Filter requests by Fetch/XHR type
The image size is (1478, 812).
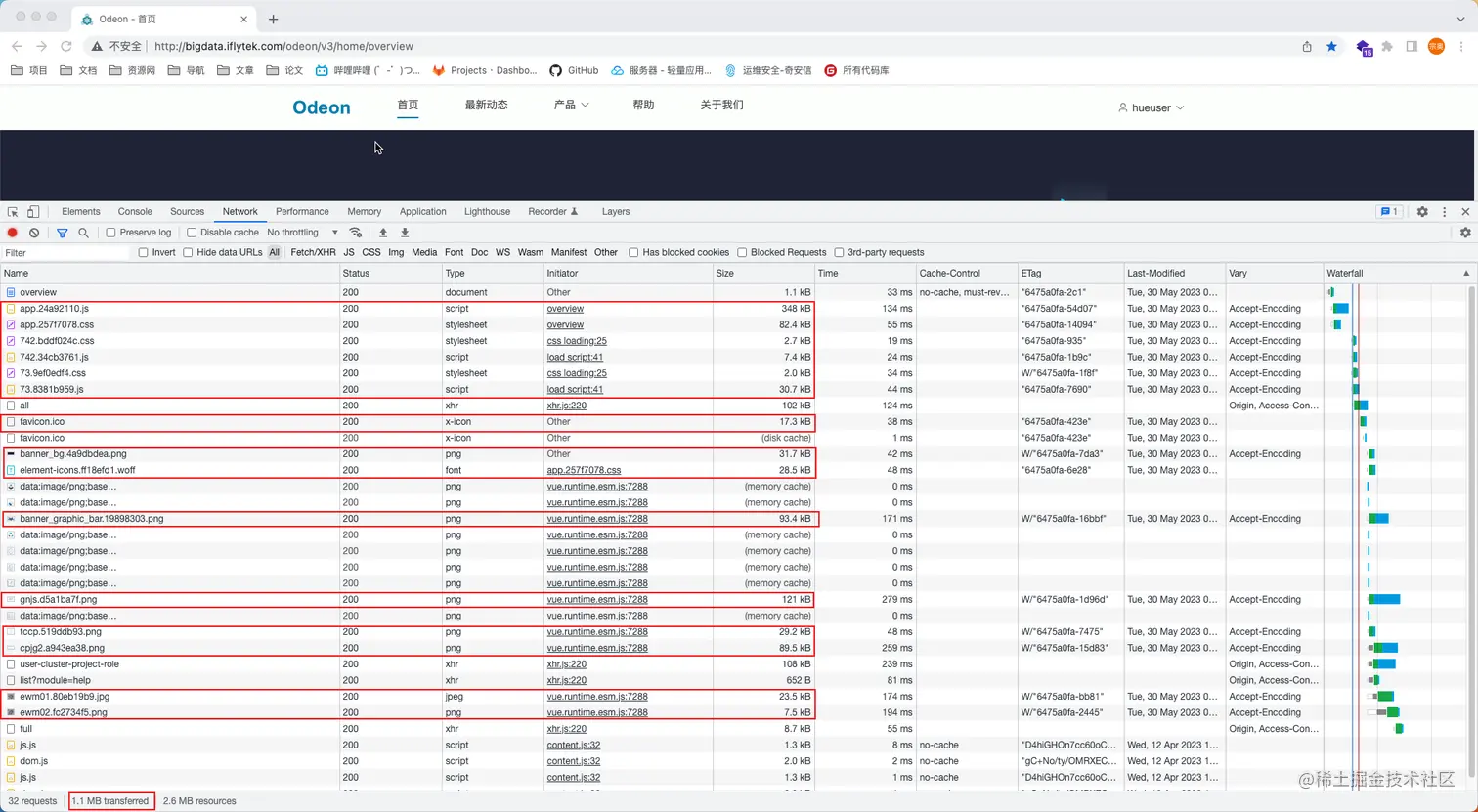click(x=313, y=252)
